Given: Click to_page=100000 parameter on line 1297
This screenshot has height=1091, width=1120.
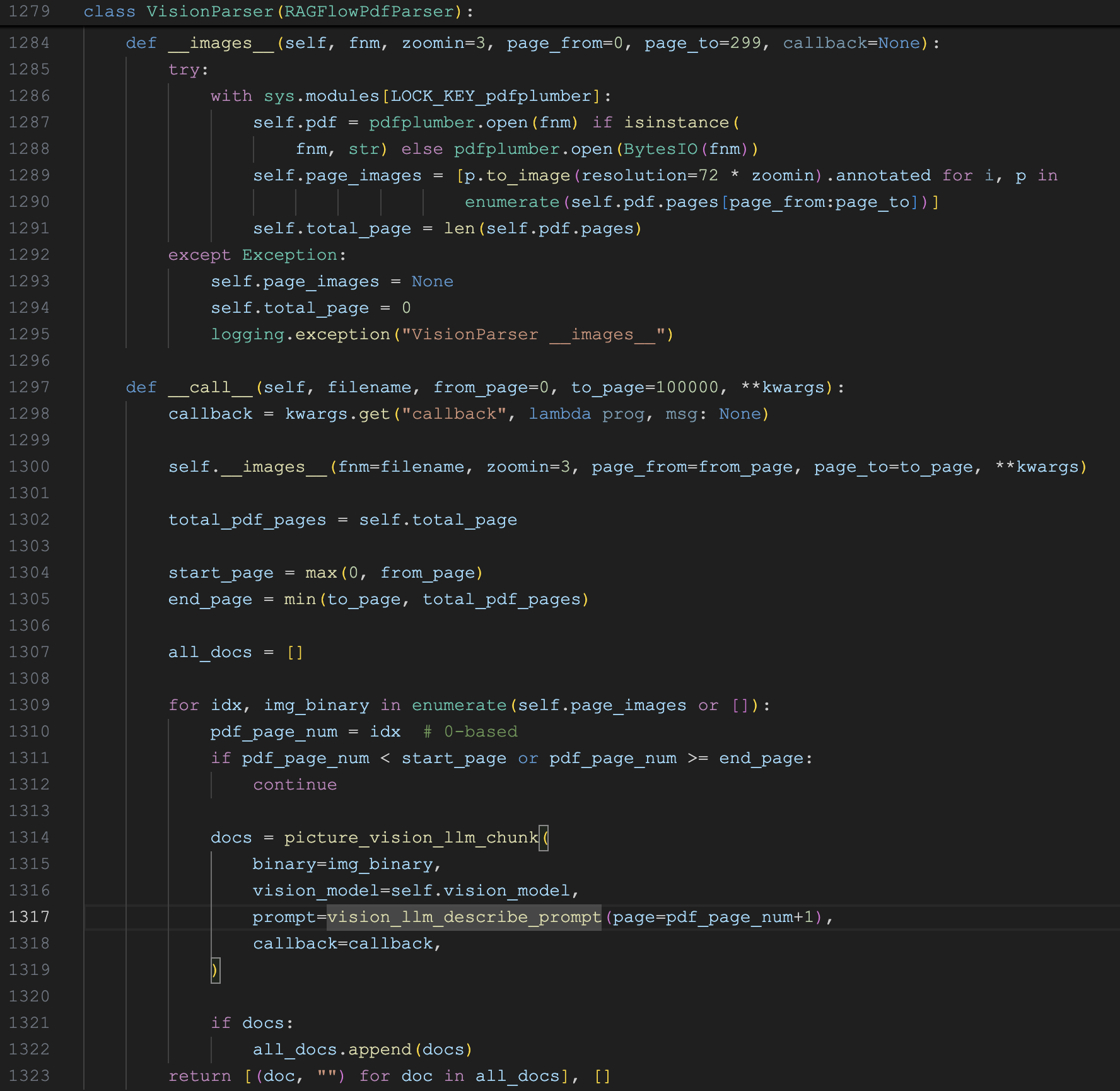Looking at the screenshot, I should (x=645, y=387).
